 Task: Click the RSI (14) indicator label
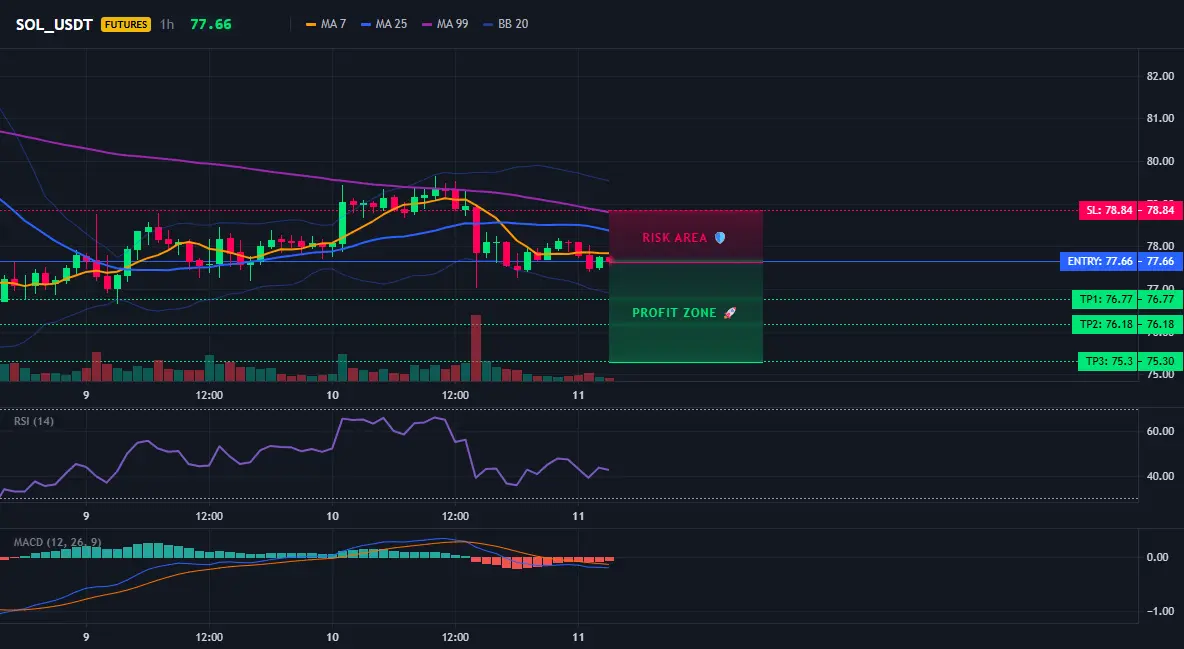point(34,421)
